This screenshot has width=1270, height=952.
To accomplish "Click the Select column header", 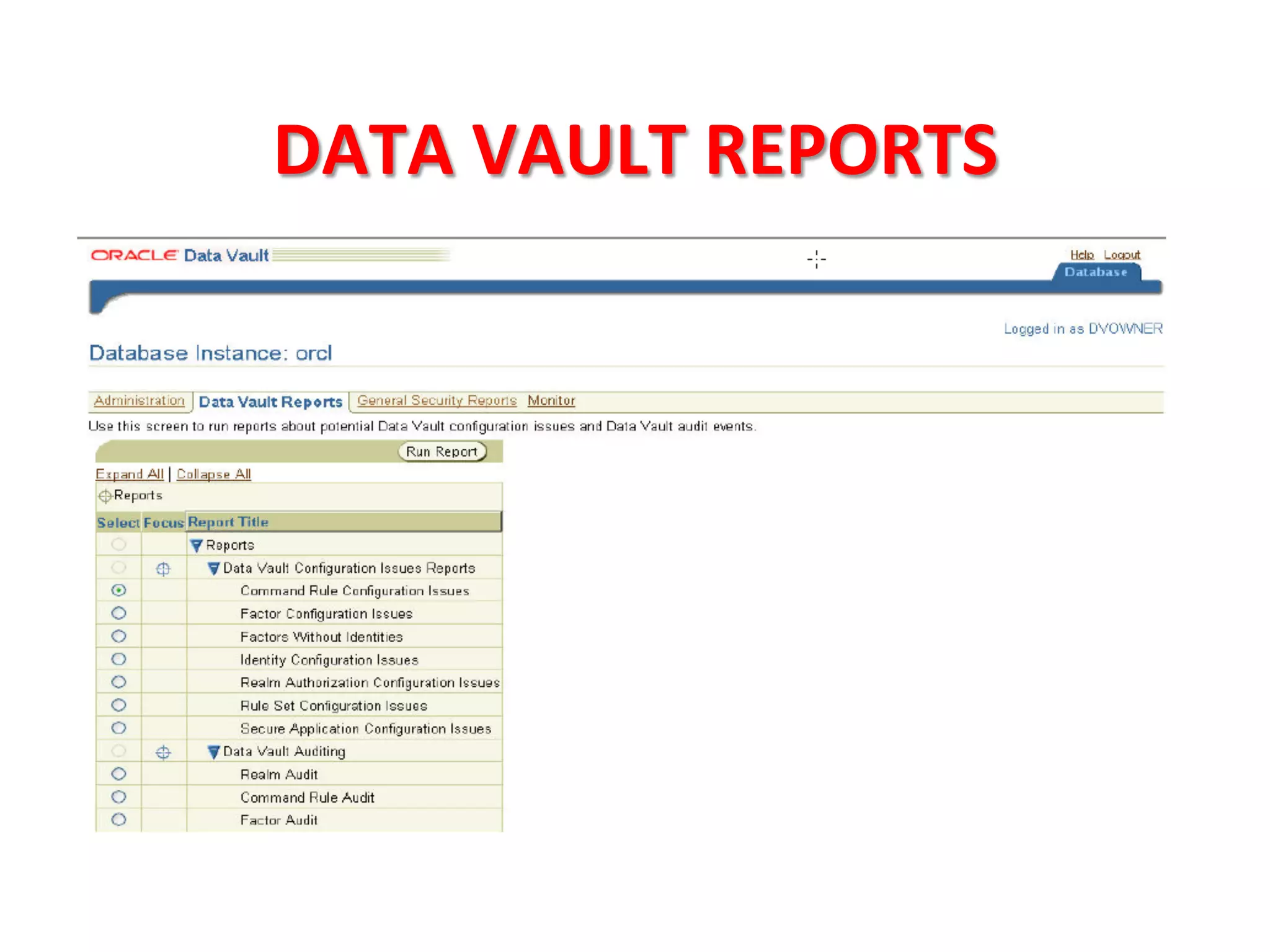I will click(x=118, y=522).
